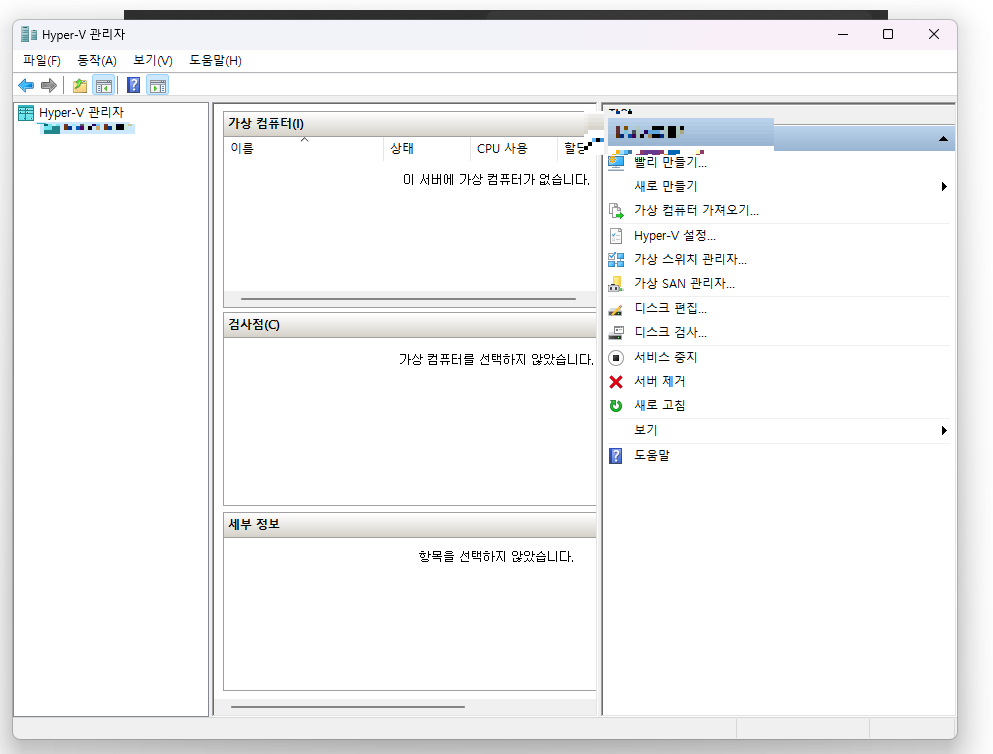This screenshot has width=993, height=754.
Task: Click the 서비스 중지 stop icon
Action: pyautogui.click(x=616, y=358)
